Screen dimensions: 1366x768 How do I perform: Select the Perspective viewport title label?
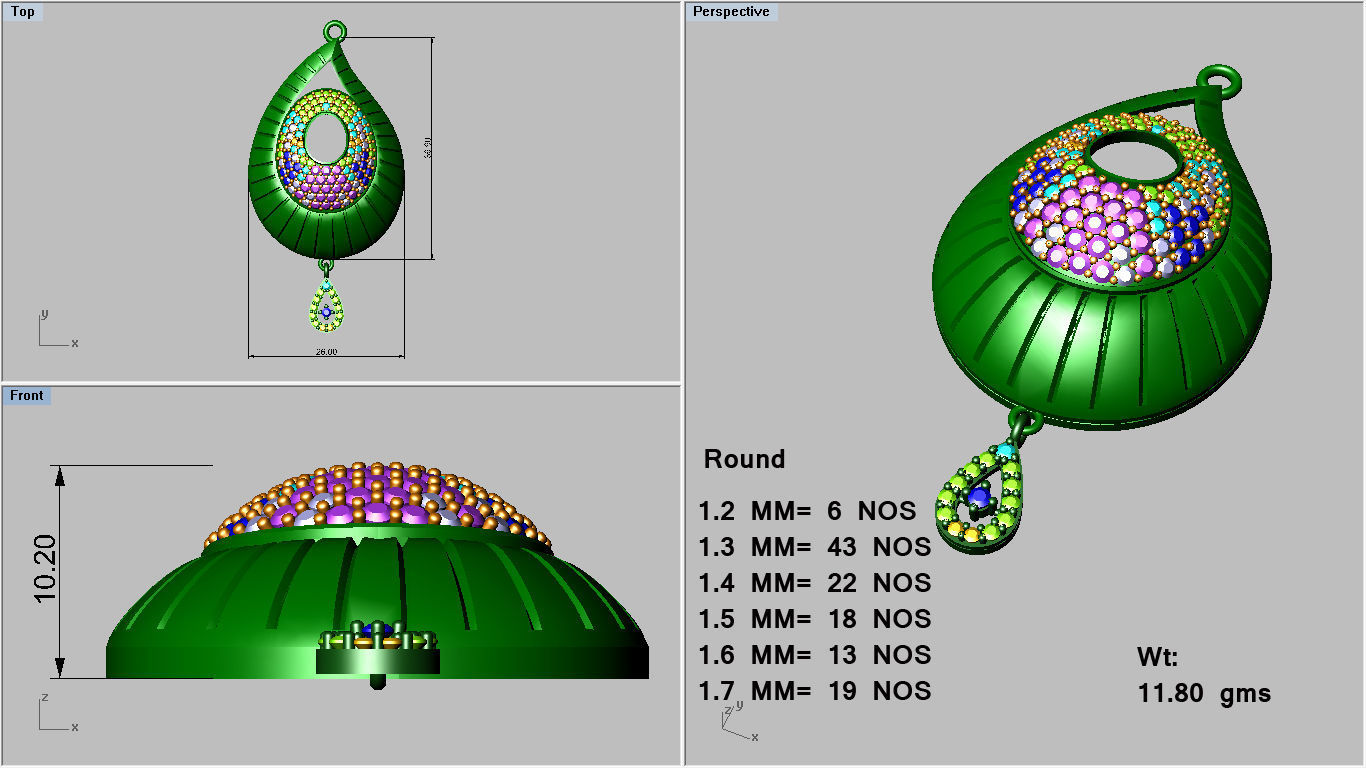732,12
